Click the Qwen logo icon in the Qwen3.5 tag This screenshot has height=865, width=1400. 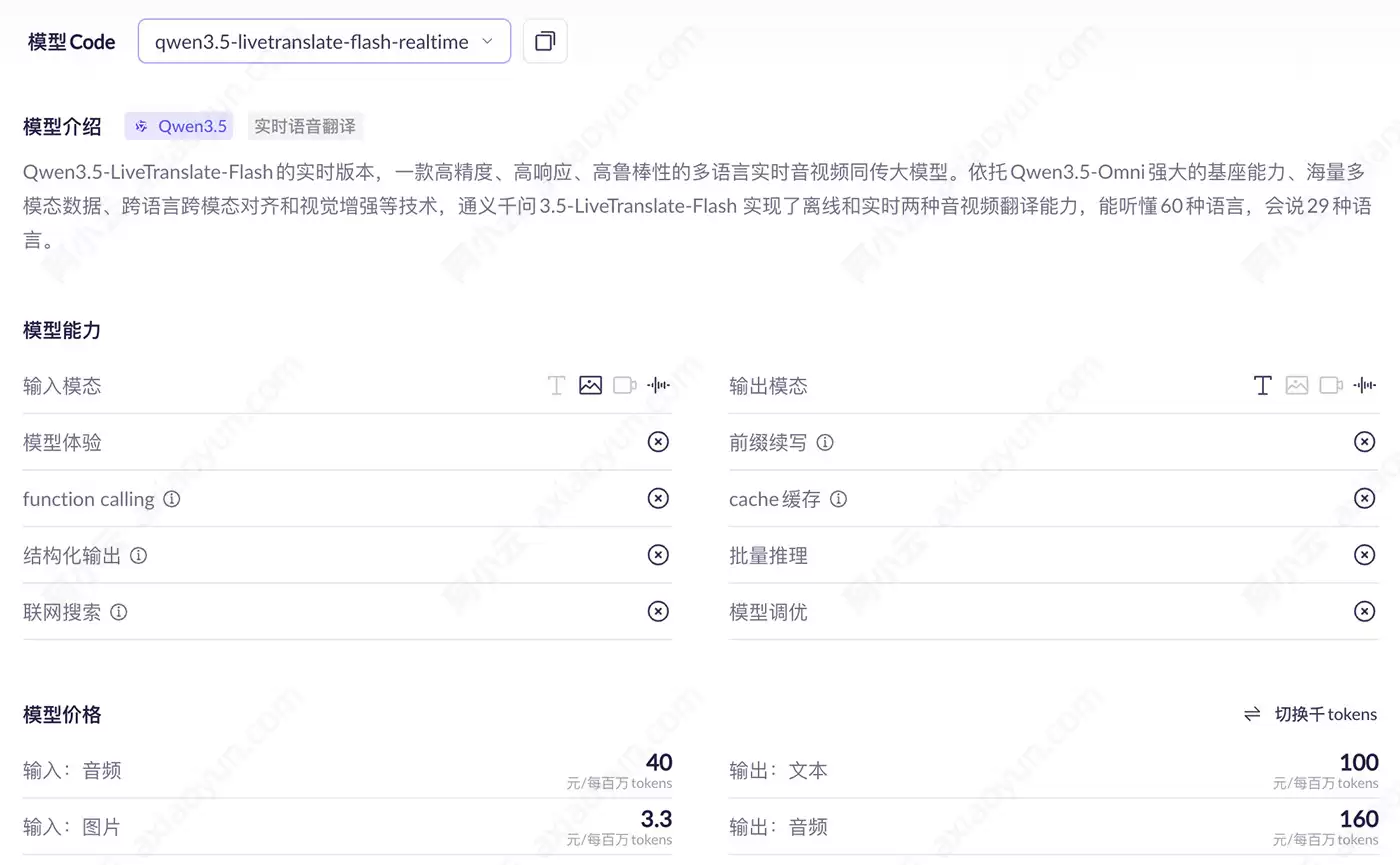click(x=142, y=126)
